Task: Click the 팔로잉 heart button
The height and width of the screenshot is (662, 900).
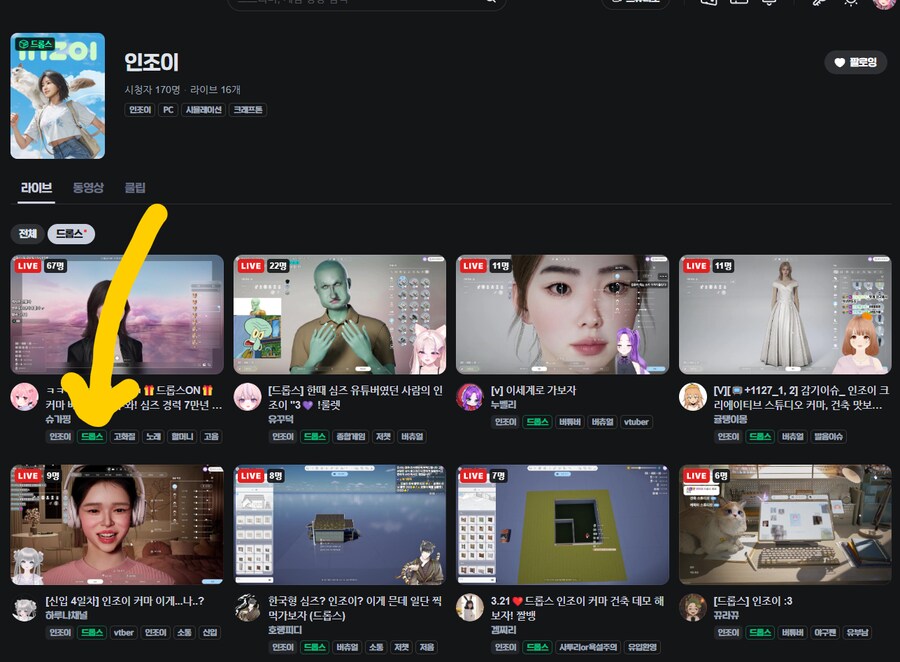Action: click(855, 63)
